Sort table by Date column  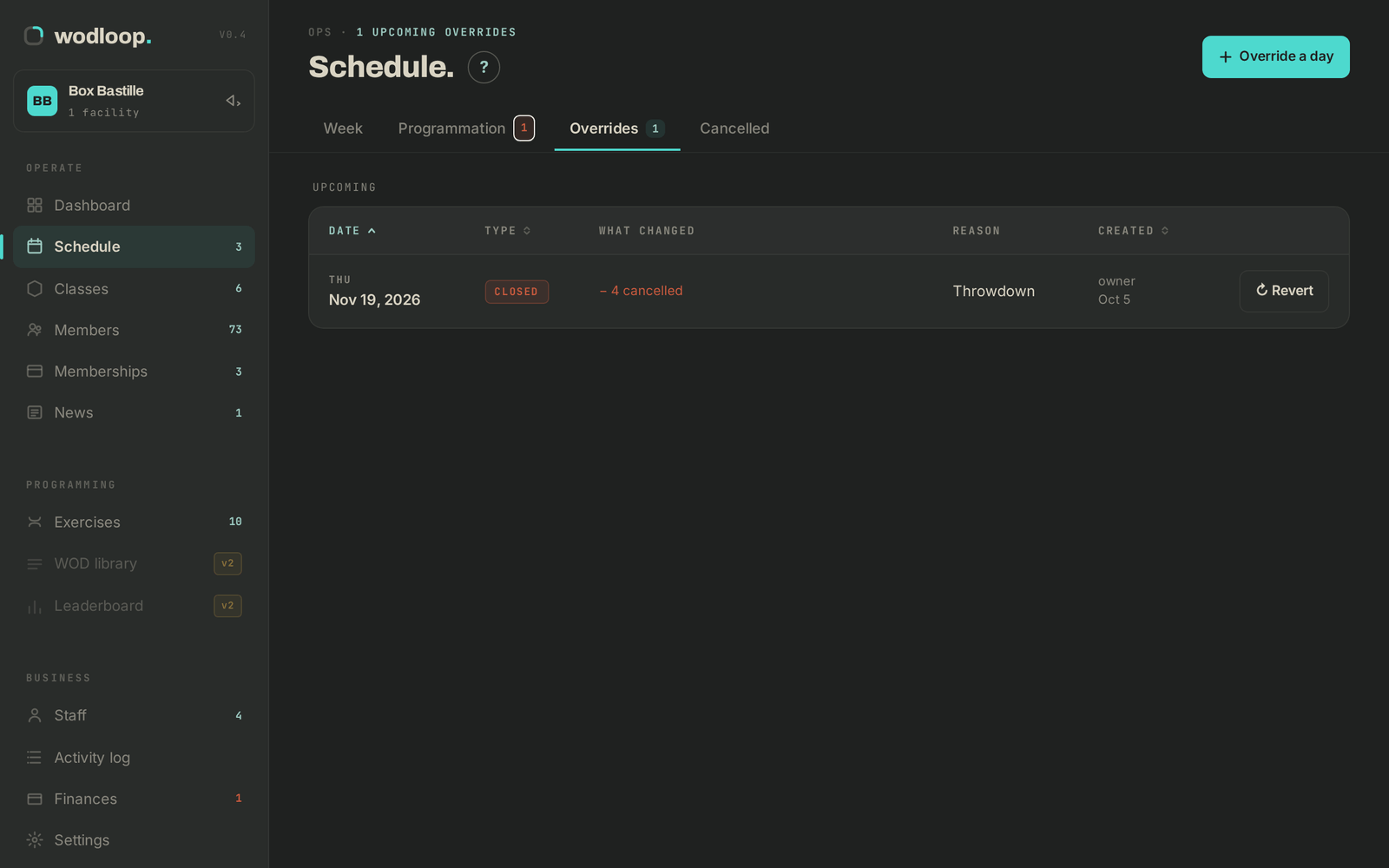pyautogui.click(x=352, y=231)
